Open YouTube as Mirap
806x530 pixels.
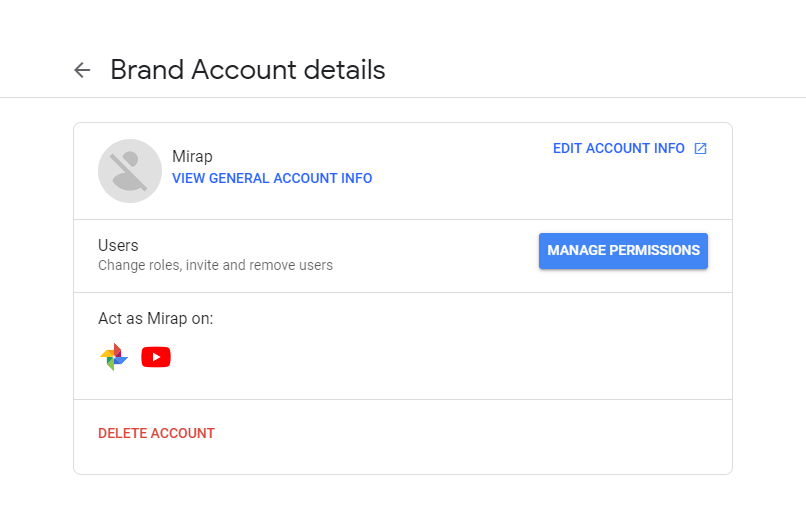(156, 357)
